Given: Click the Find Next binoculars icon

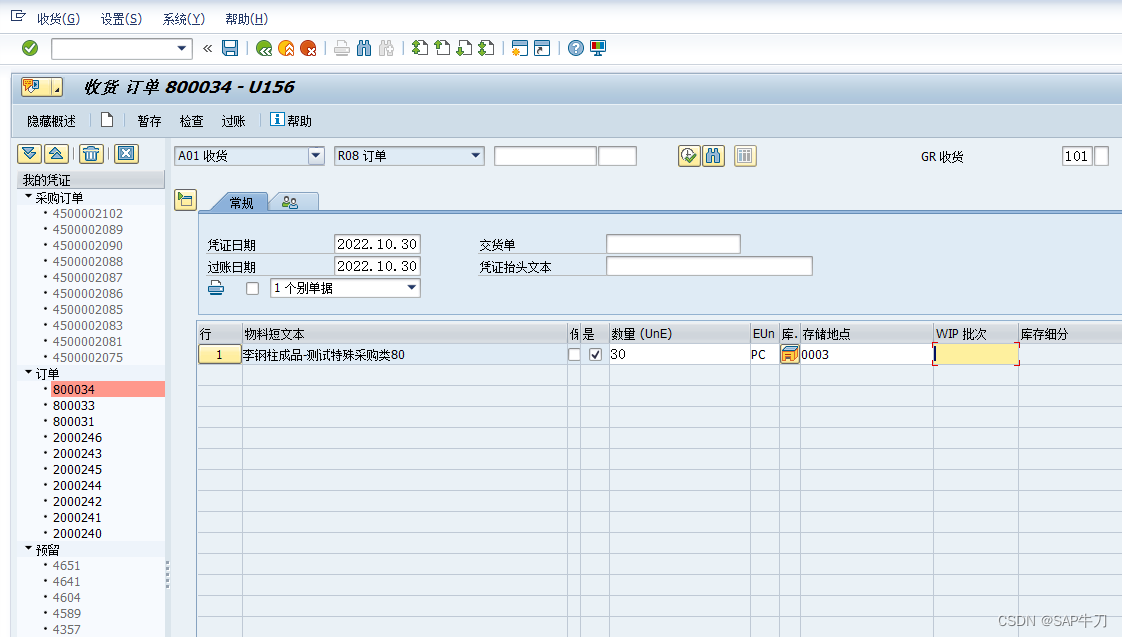Looking at the screenshot, I should click(386, 48).
